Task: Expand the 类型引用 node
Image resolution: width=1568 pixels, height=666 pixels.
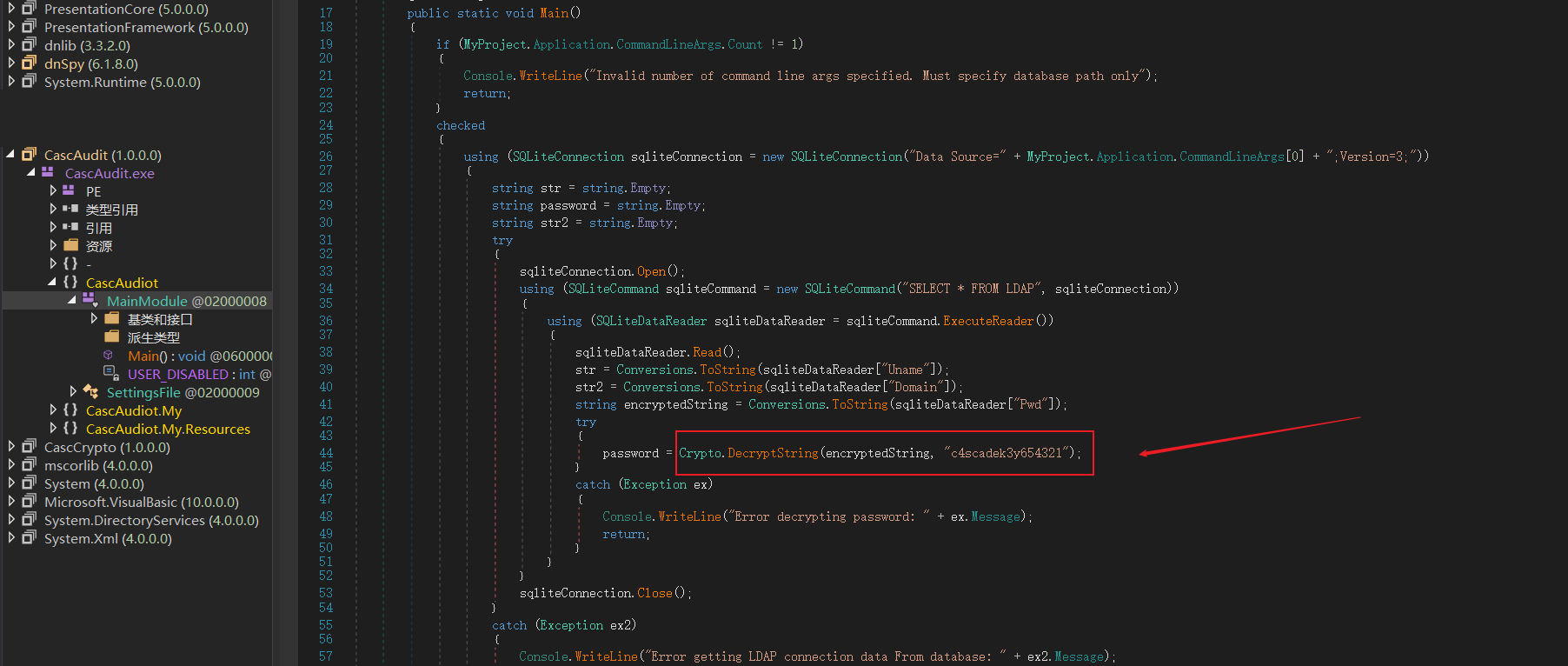Action: (x=53, y=210)
